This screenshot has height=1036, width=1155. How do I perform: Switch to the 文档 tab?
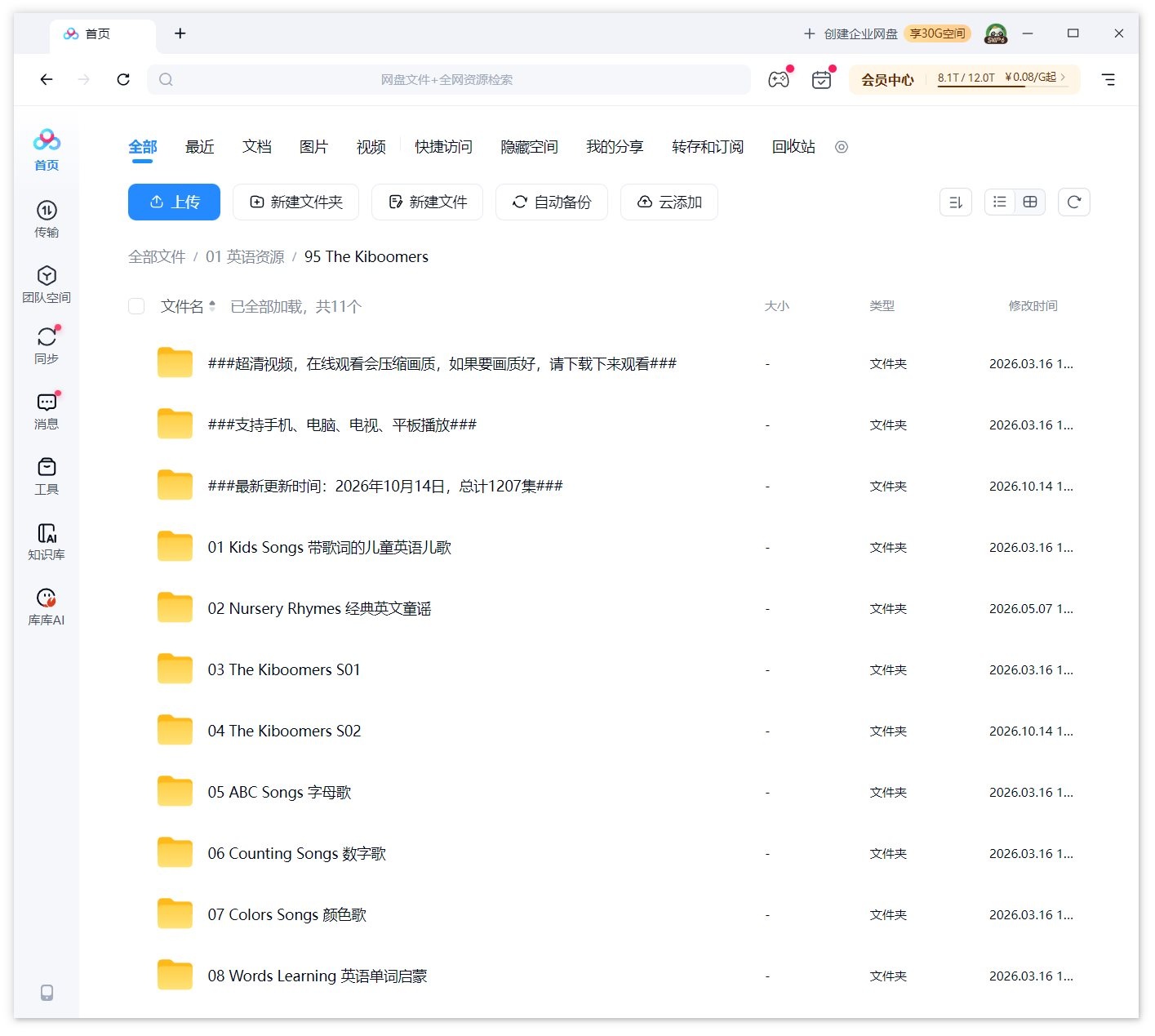[257, 147]
